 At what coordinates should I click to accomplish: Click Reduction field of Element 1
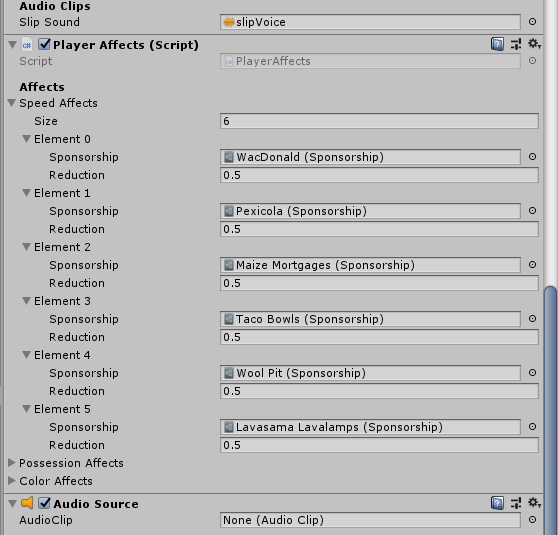[379, 229]
